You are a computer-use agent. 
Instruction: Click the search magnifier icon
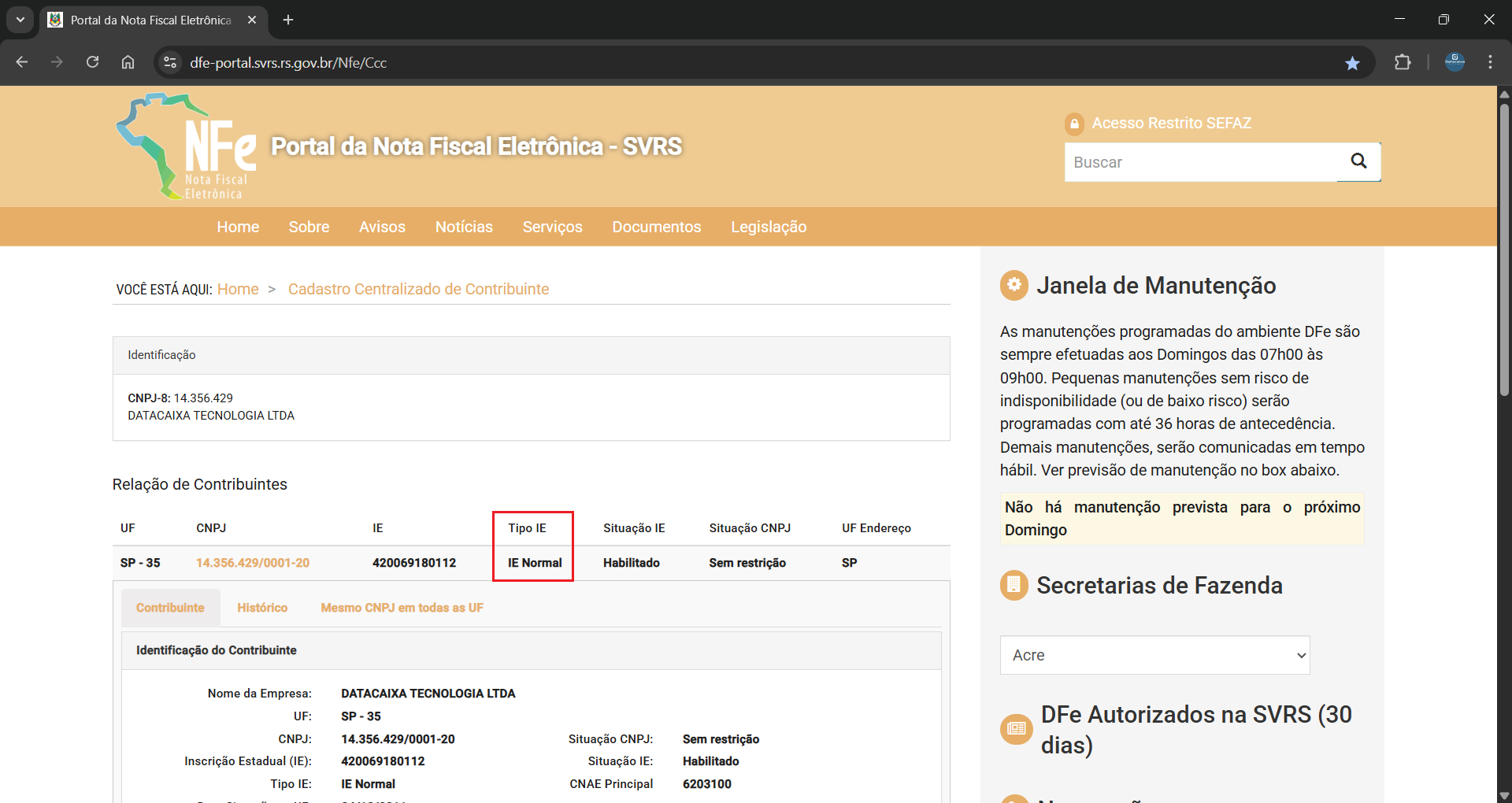(x=1358, y=161)
